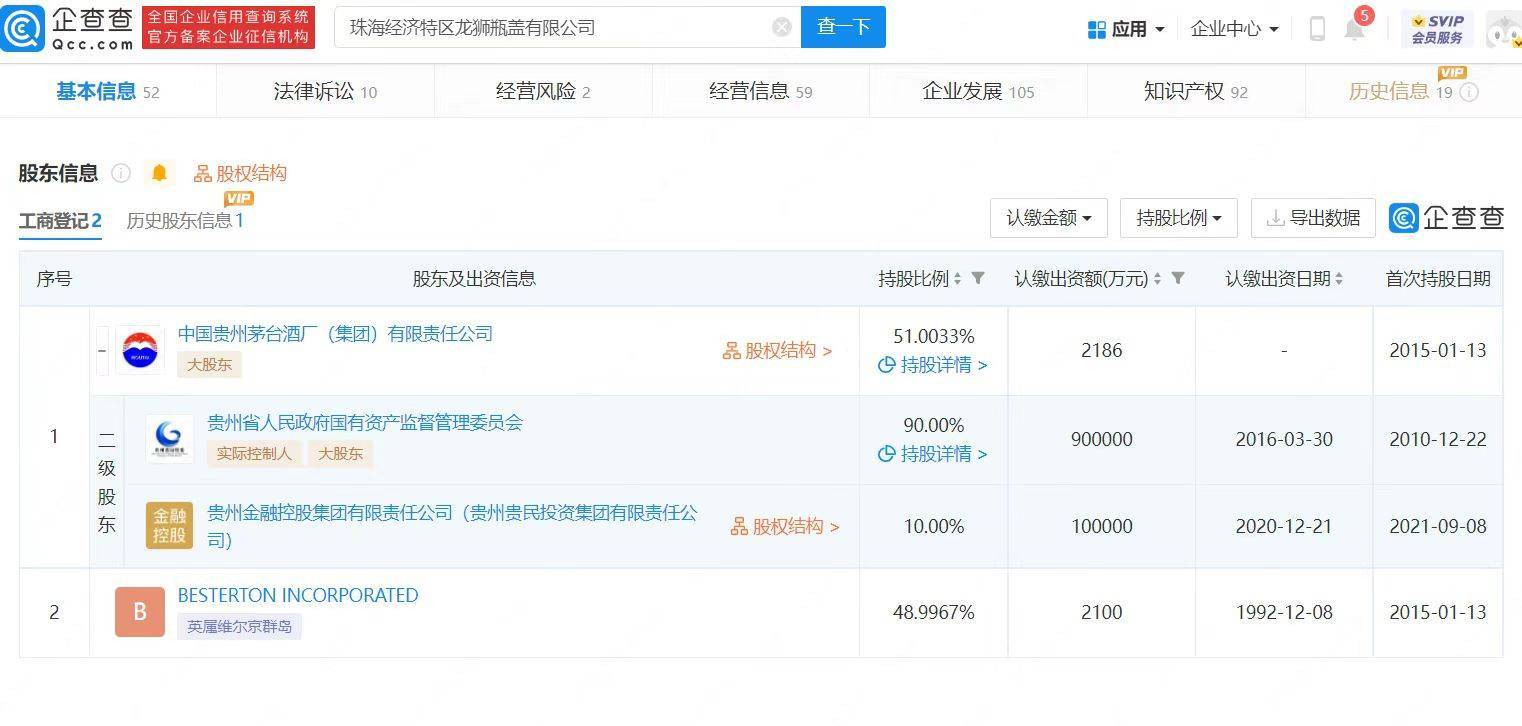1522x726 pixels.
Task: Click the user avatar in header
Action: 1503,29
